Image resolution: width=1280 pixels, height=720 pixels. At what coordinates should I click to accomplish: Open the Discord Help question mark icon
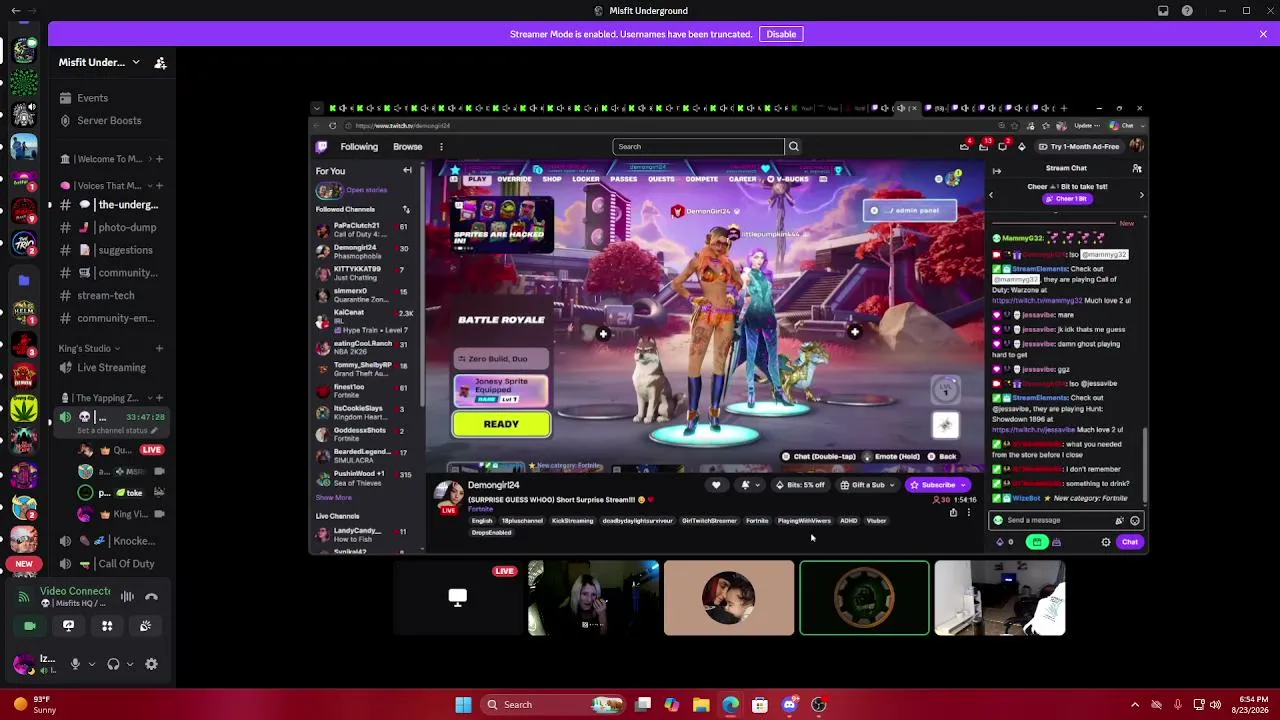[x=1187, y=11]
